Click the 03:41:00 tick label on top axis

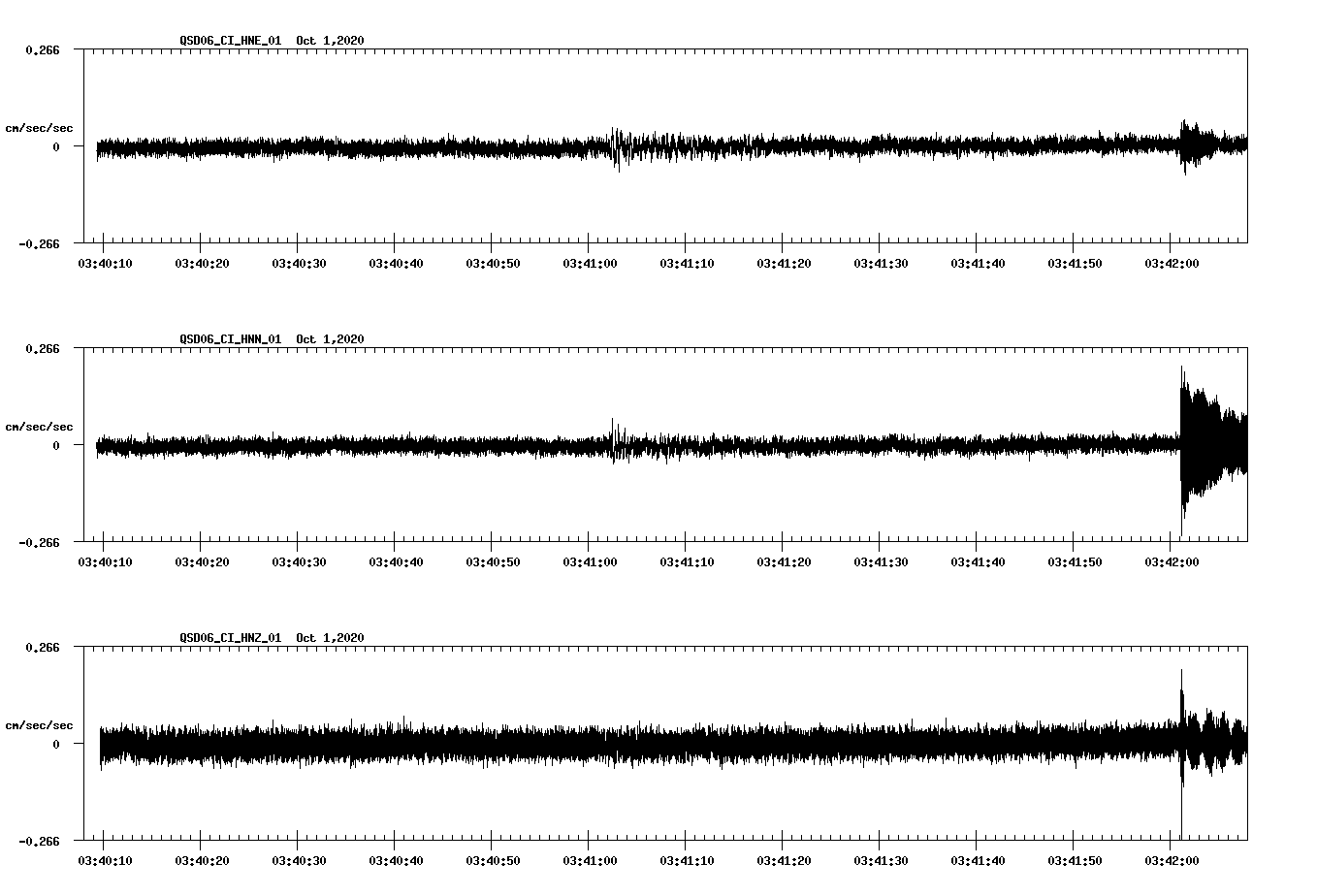point(590,262)
